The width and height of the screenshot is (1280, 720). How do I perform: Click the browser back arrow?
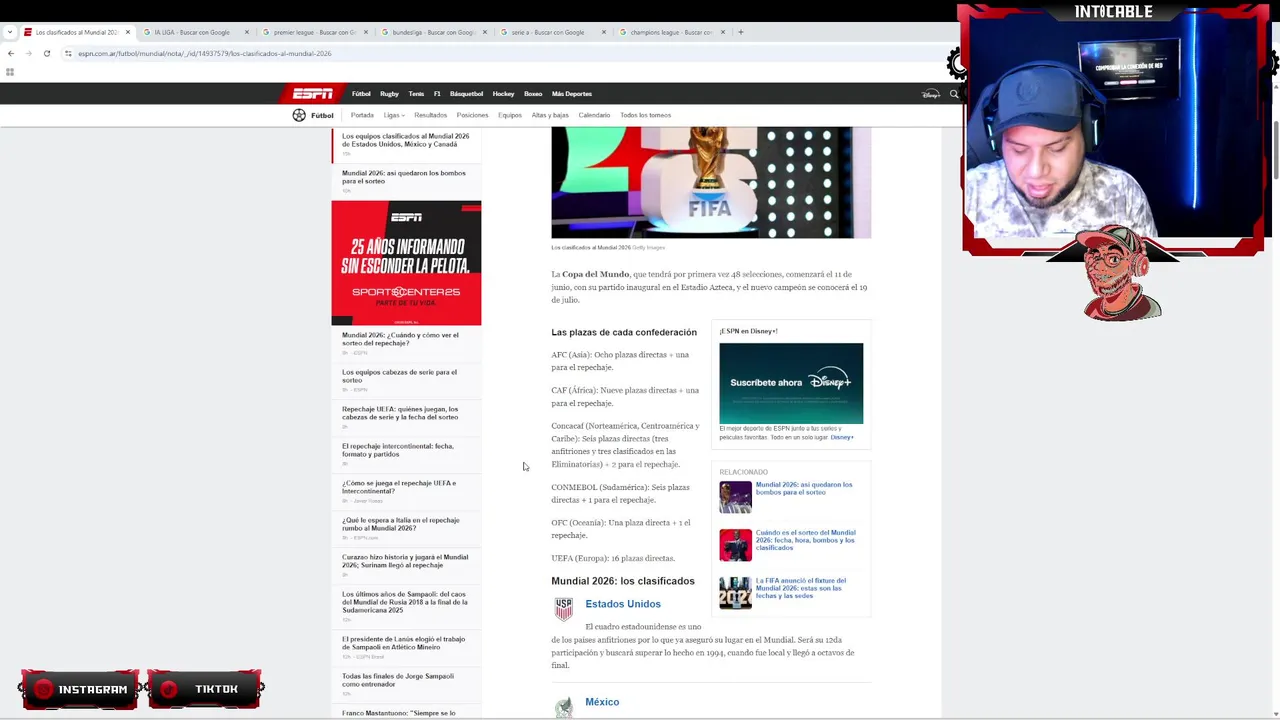11,53
